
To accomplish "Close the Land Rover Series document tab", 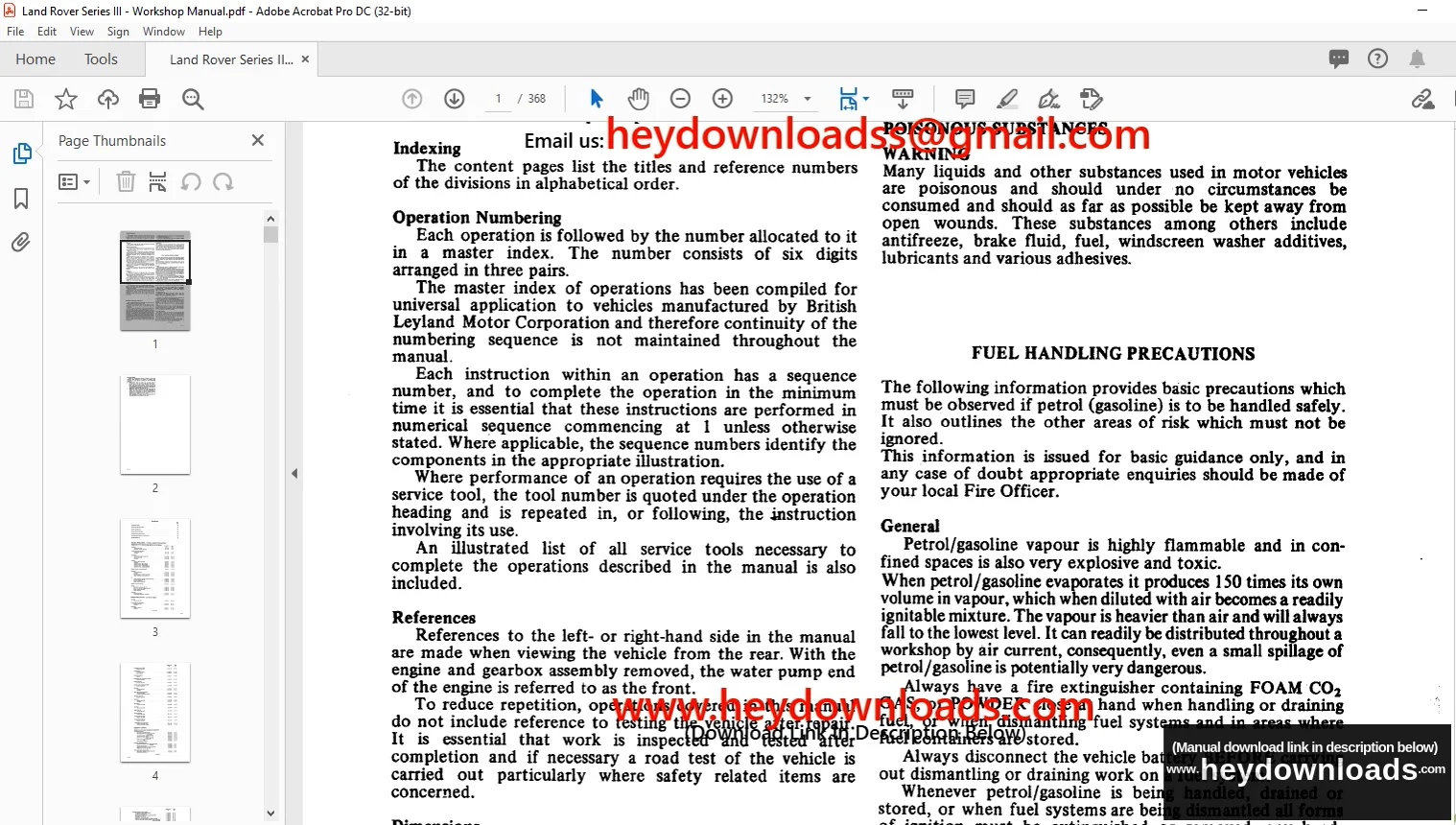I will pyautogui.click(x=305, y=59).
